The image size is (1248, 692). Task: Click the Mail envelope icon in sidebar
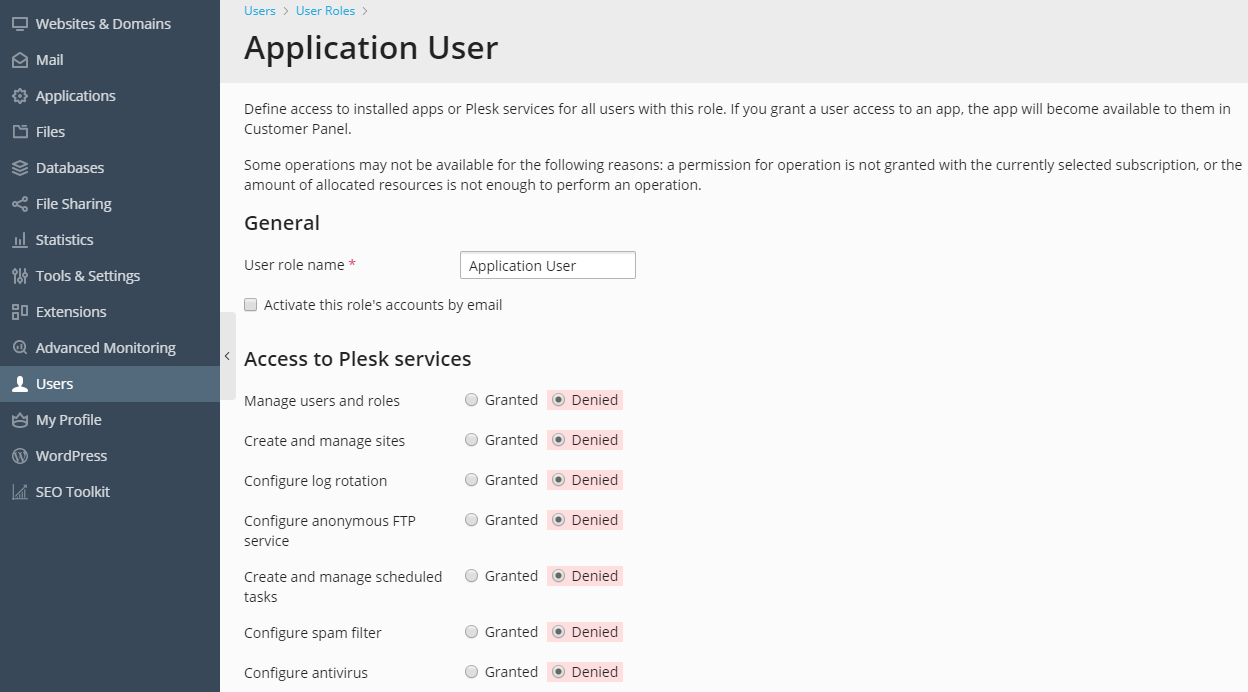[20, 60]
